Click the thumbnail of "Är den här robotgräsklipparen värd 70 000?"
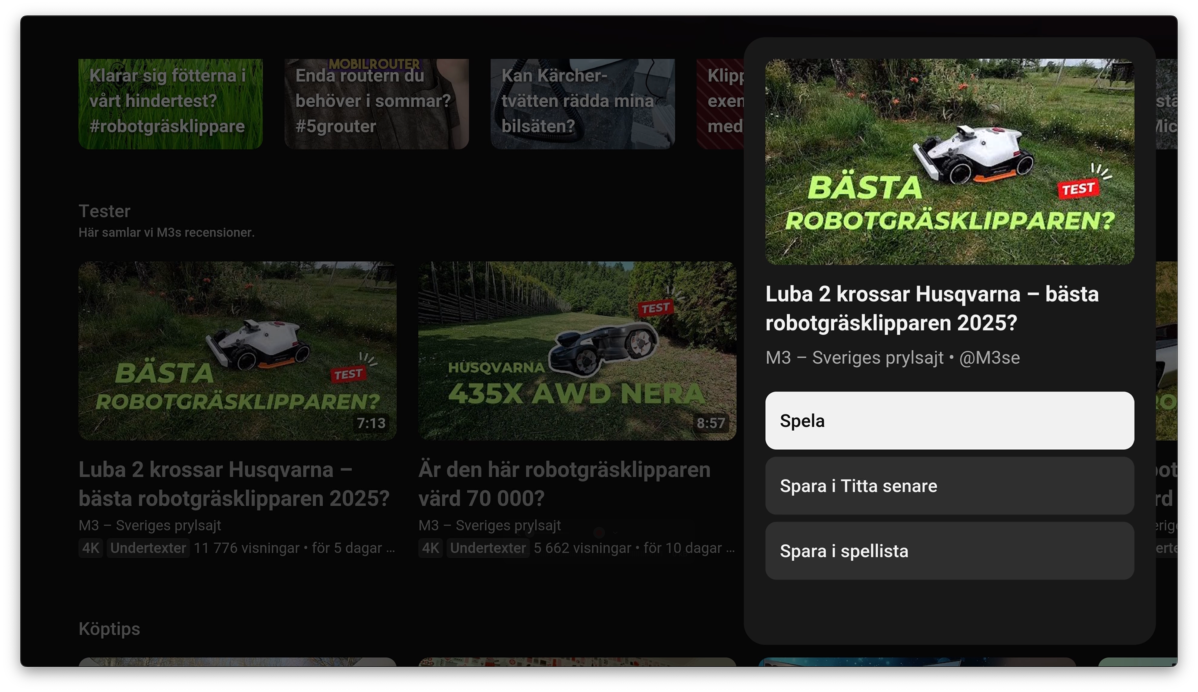 coord(579,350)
